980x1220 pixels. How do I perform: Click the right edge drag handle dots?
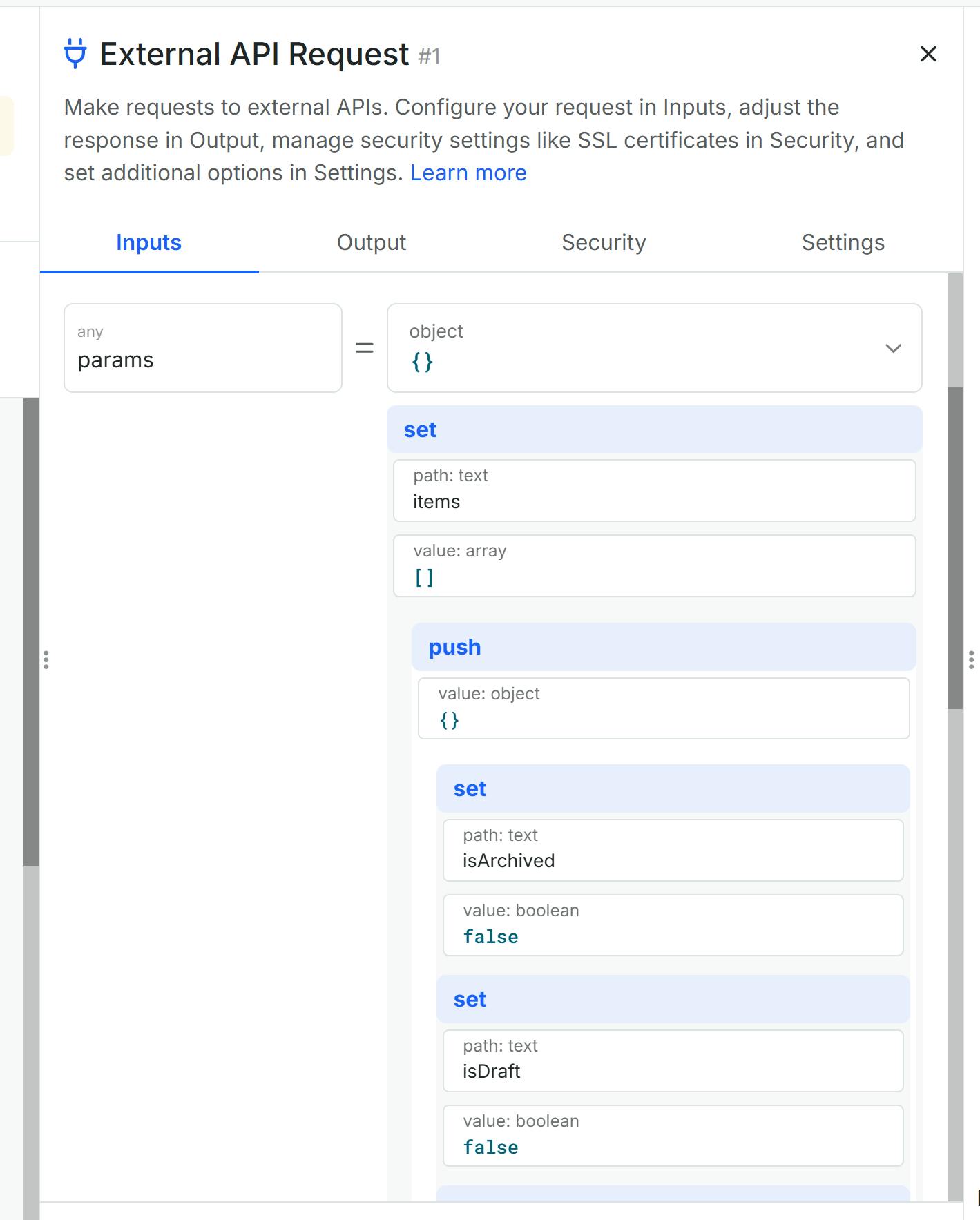coord(971,660)
